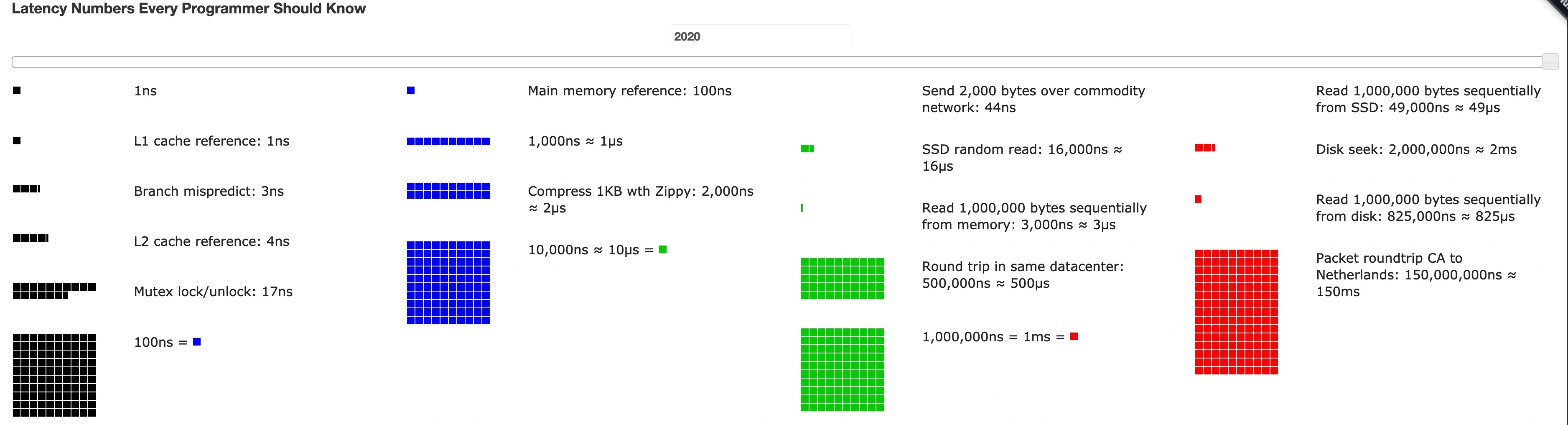Click the black 1ns square
This screenshot has height=425, width=1568.
(x=17, y=91)
